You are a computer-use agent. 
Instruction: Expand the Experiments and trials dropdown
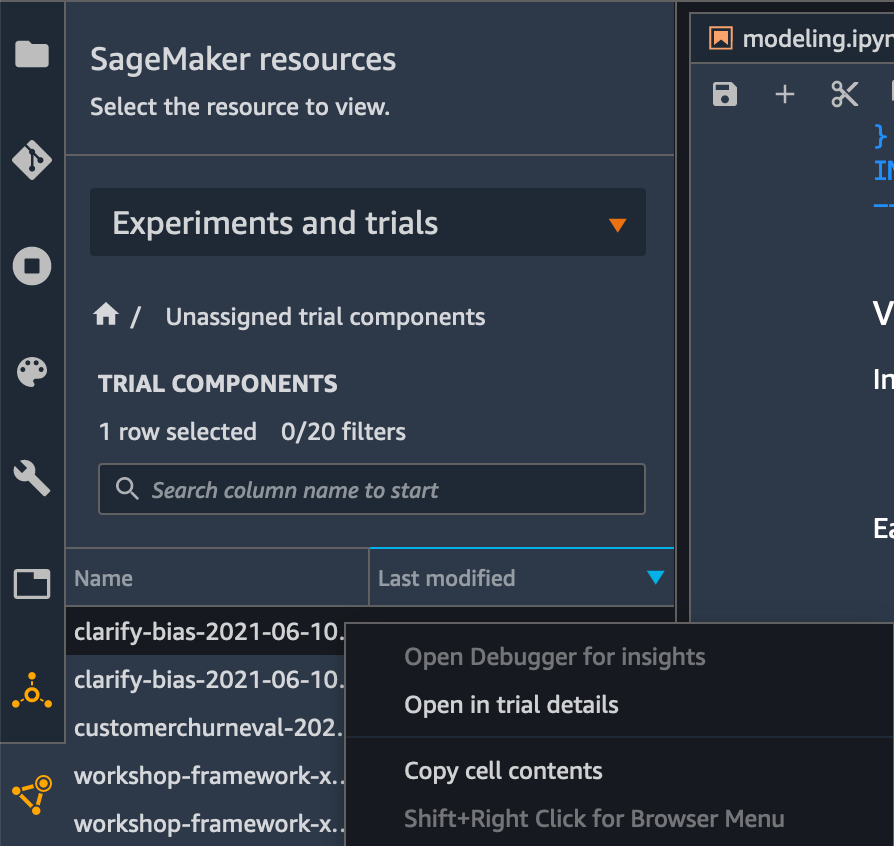coord(368,222)
